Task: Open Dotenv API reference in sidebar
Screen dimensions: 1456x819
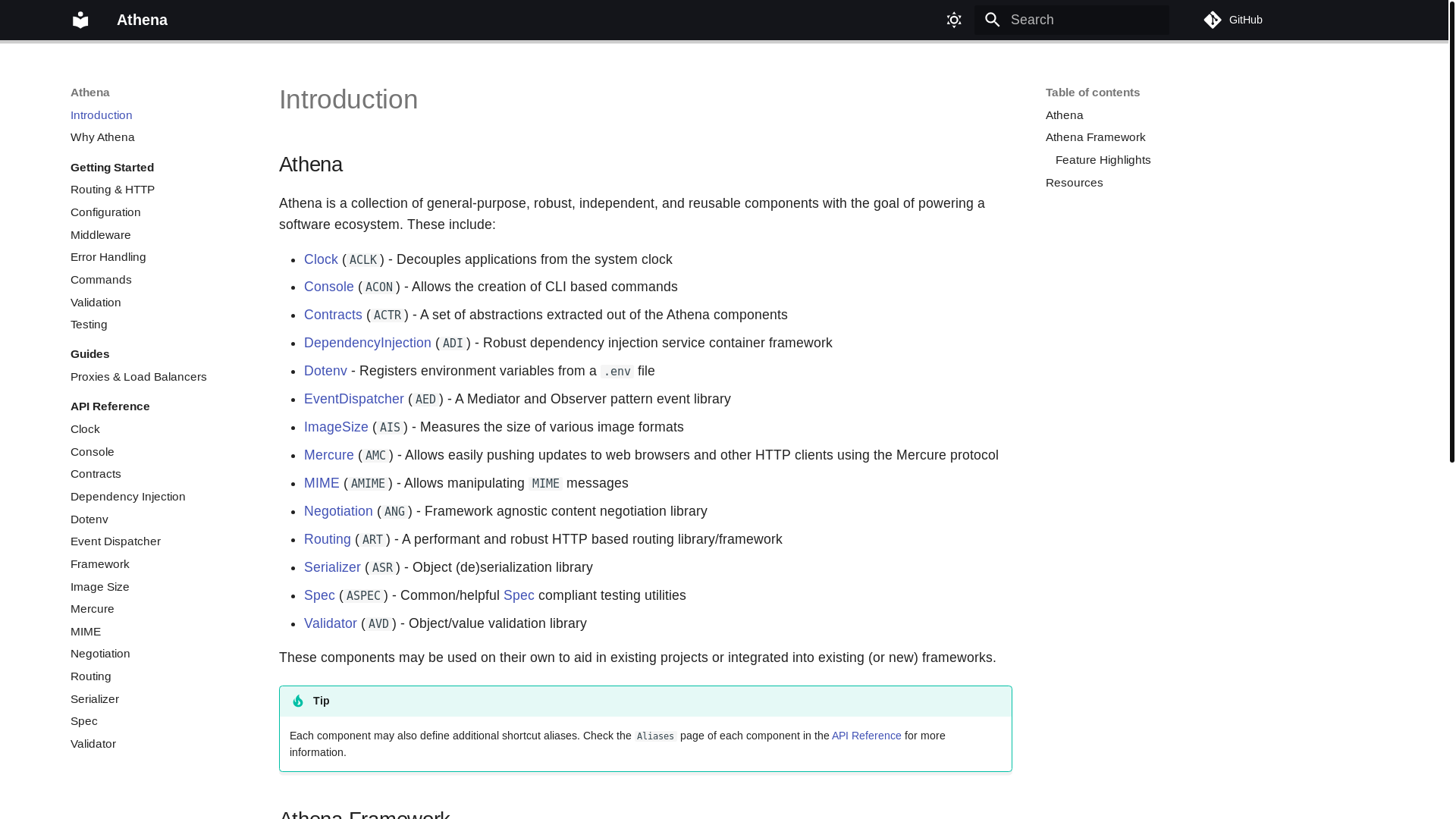Action: pyautogui.click(x=89, y=519)
